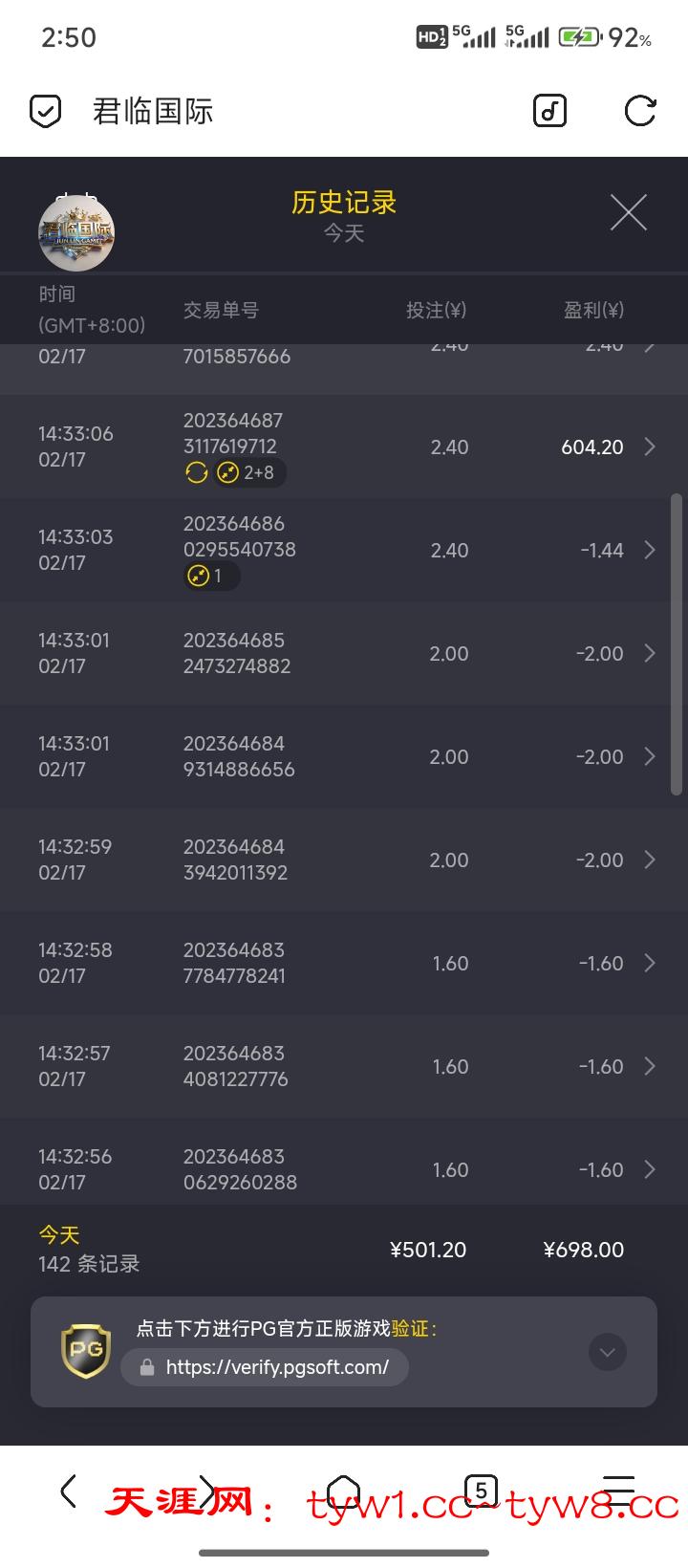This screenshot has width=688, height=1568.
Task: Tap the free spin icon in the 14:33:06 row
Action: [197, 472]
